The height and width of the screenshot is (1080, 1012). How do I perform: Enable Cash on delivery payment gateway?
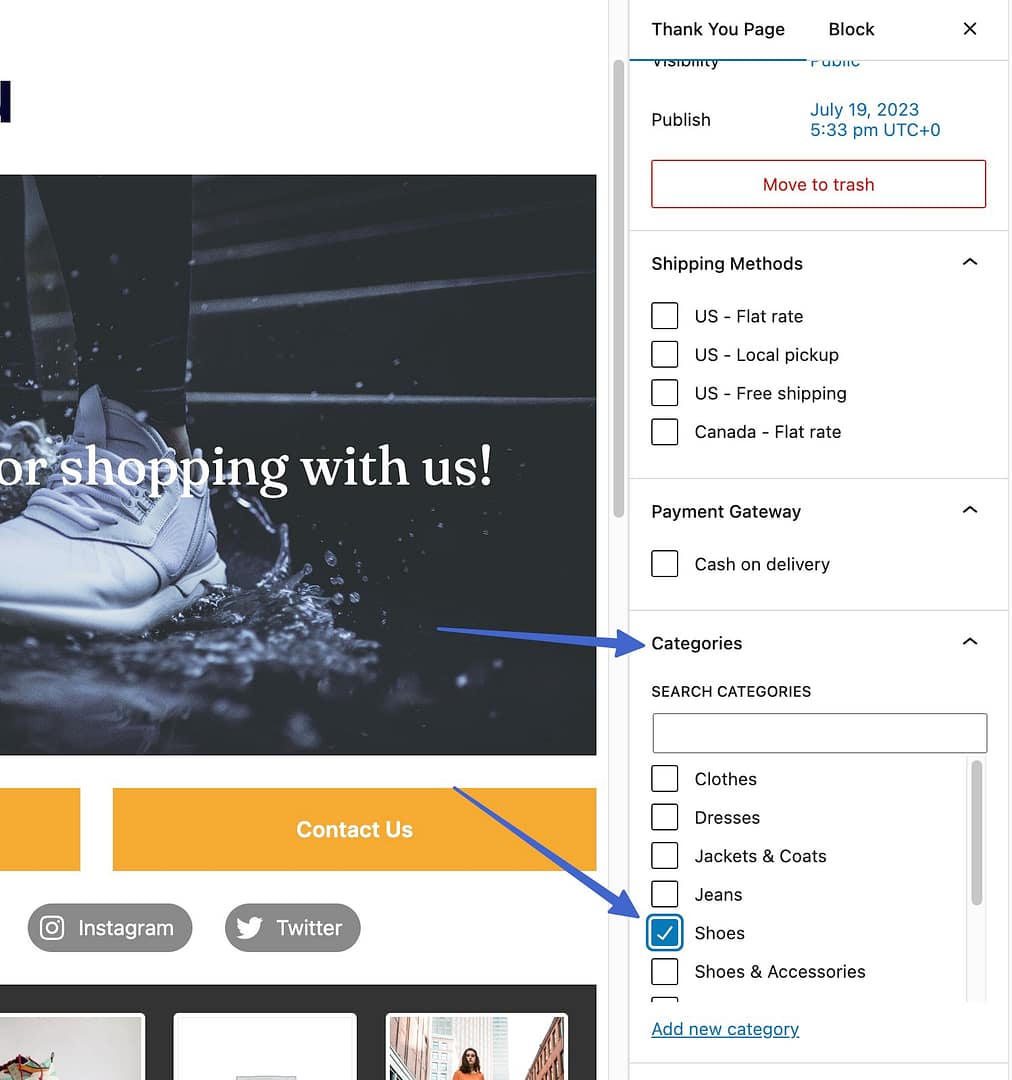665,564
